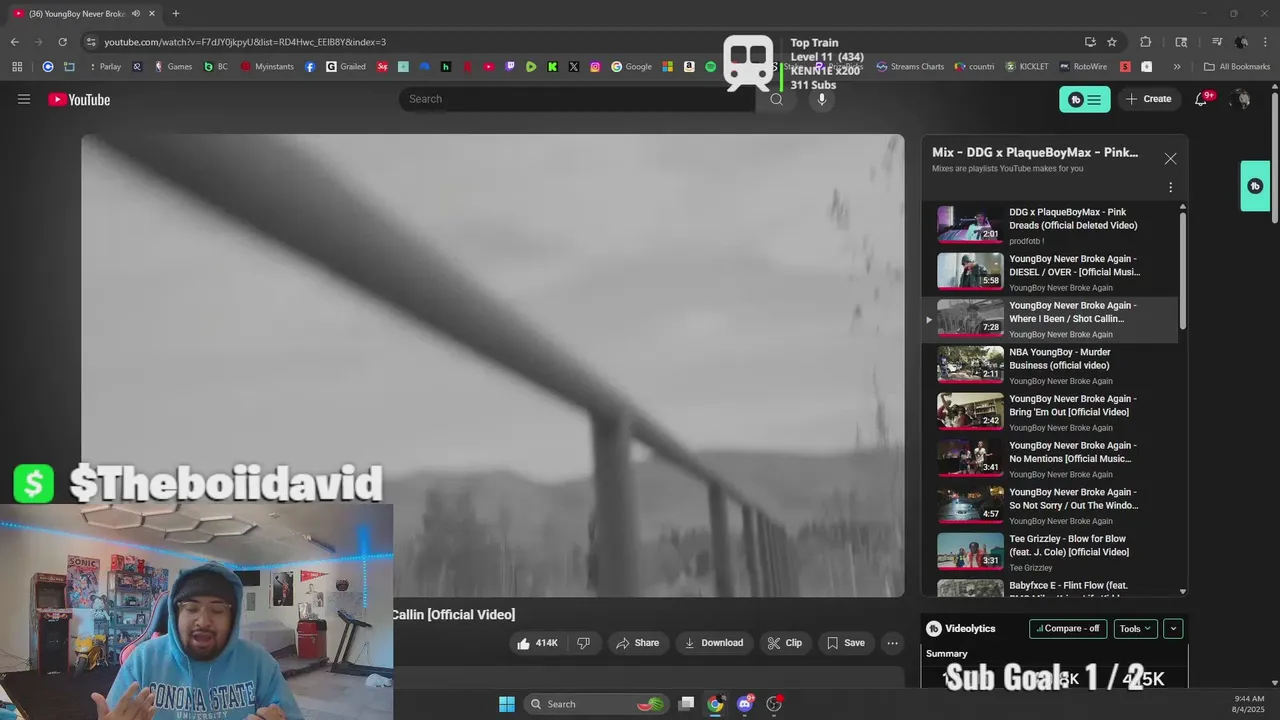1280x720 pixels.
Task: Open the Amazon bookmark icon
Action: pos(689,67)
